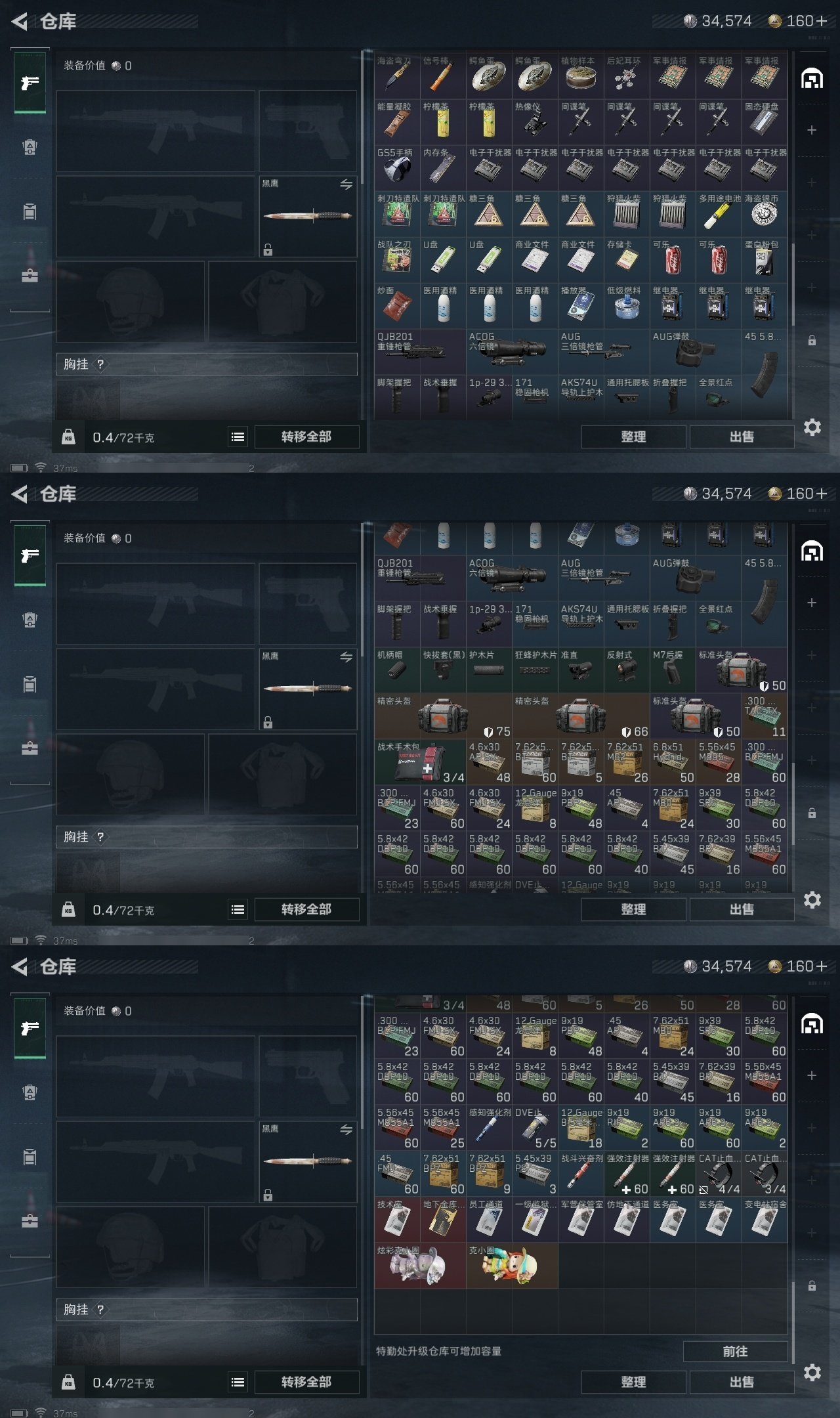This screenshot has width=840, height=1418.
Task: Select the 蛋白粉包 protein powder item
Action: tap(765, 260)
